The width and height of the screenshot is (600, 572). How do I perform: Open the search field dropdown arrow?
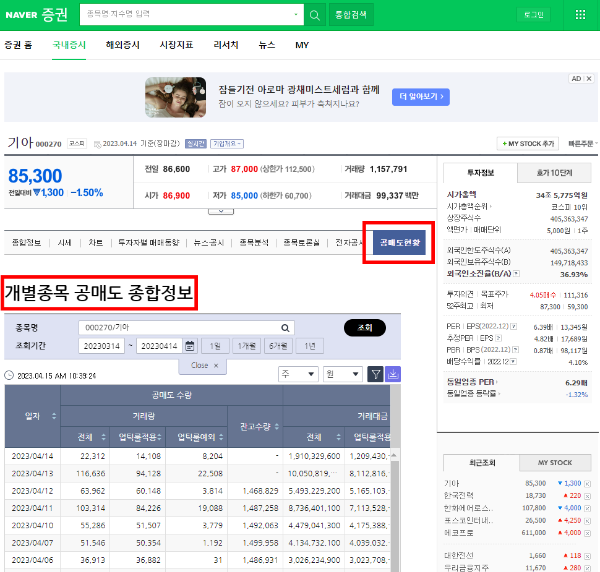point(296,15)
